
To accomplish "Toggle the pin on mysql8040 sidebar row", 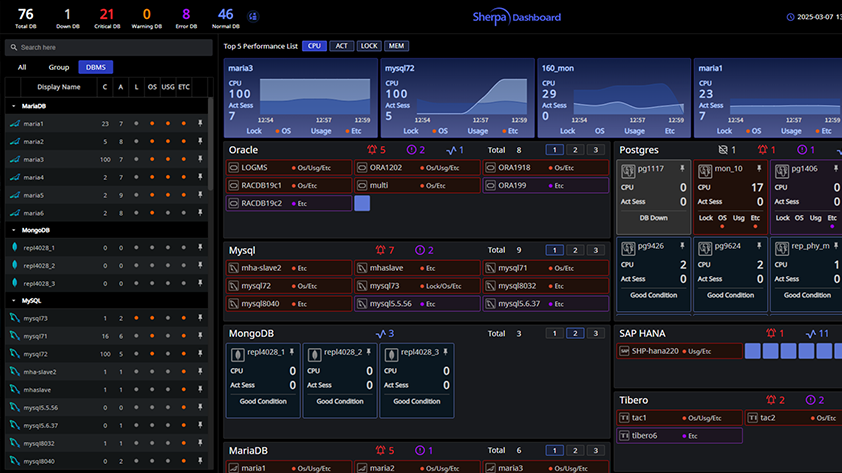I will pyautogui.click(x=200, y=461).
